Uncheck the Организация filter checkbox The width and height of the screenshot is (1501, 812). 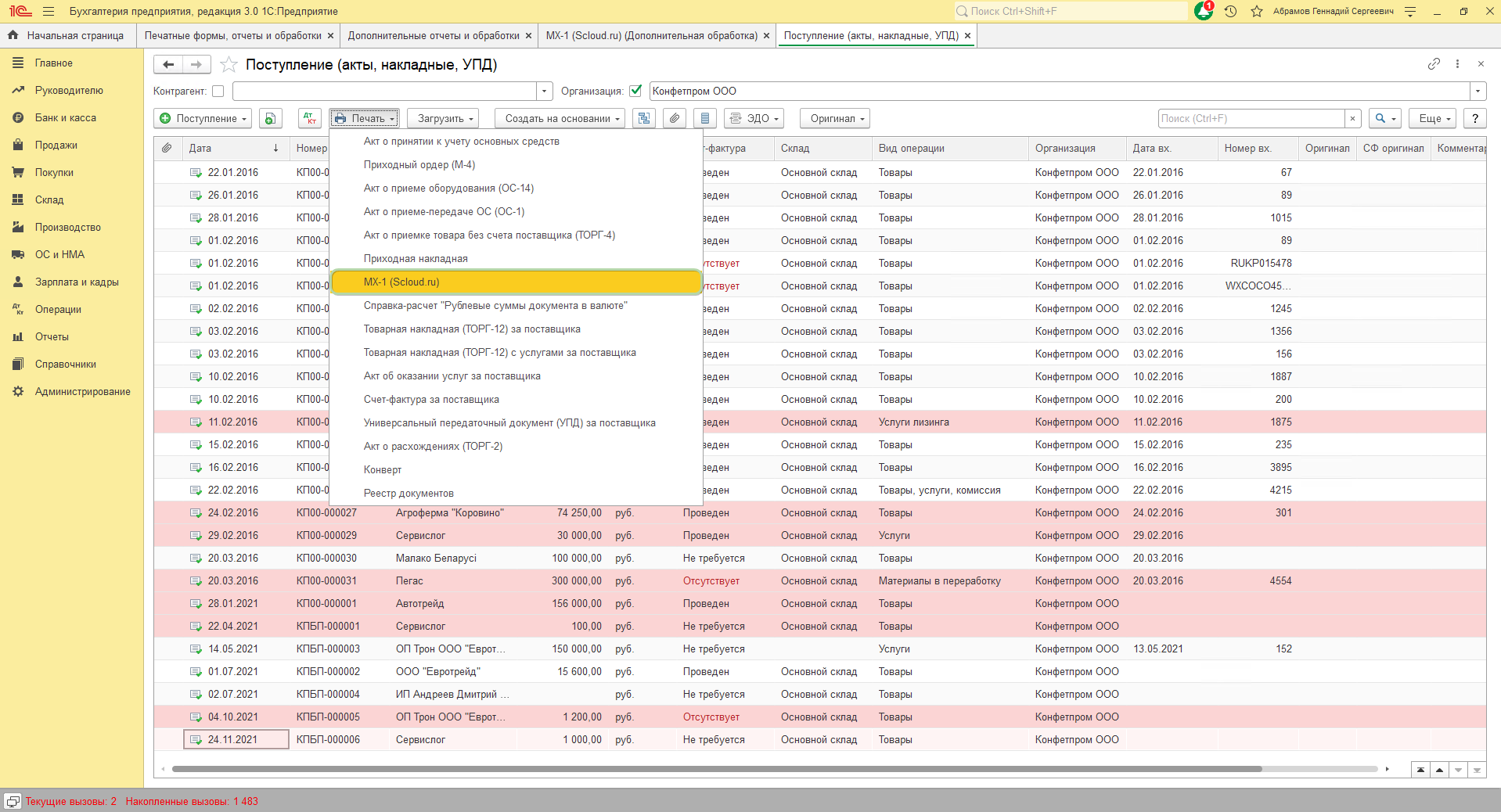635,92
